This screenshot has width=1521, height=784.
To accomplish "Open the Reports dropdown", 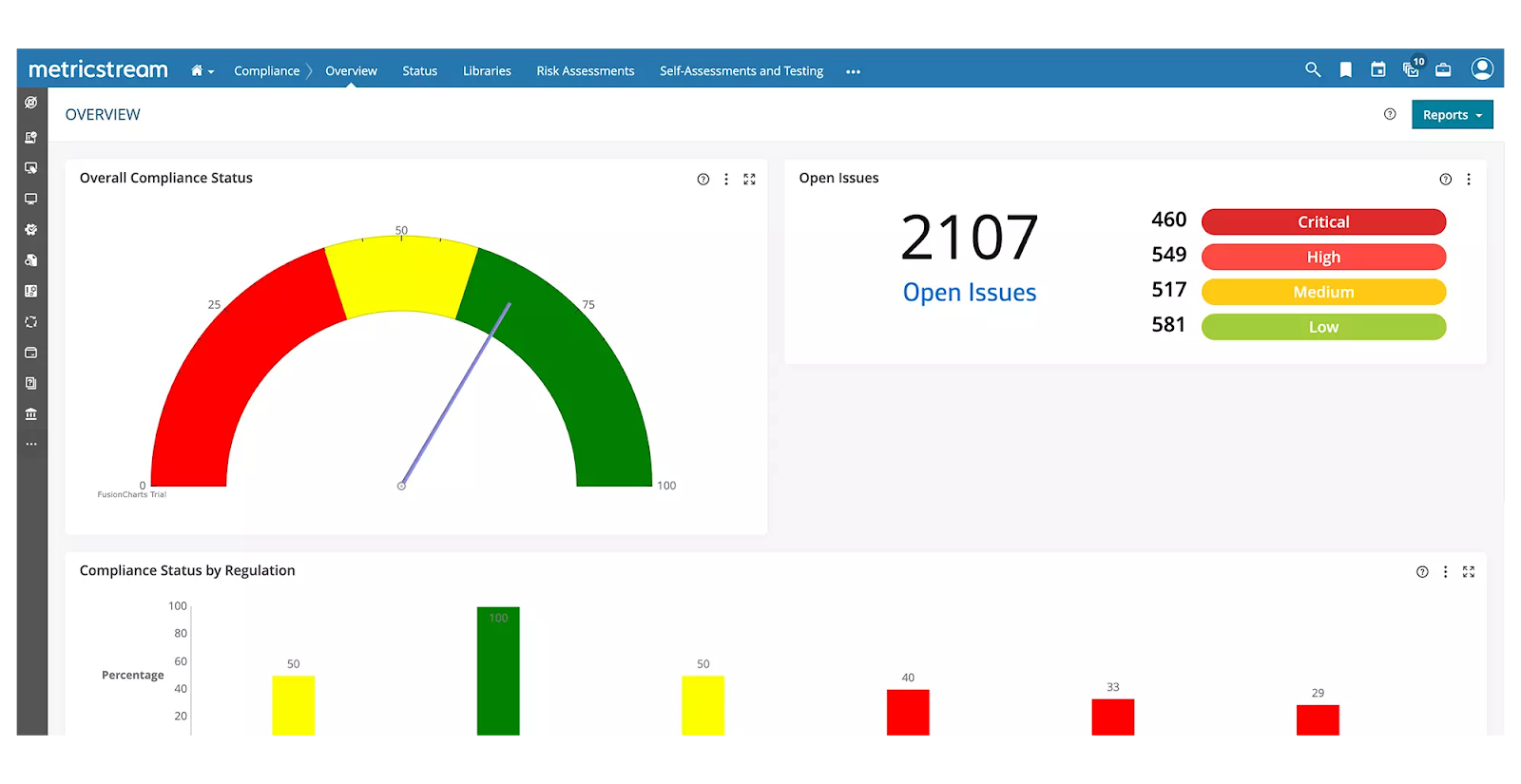I will pos(1452,115).
